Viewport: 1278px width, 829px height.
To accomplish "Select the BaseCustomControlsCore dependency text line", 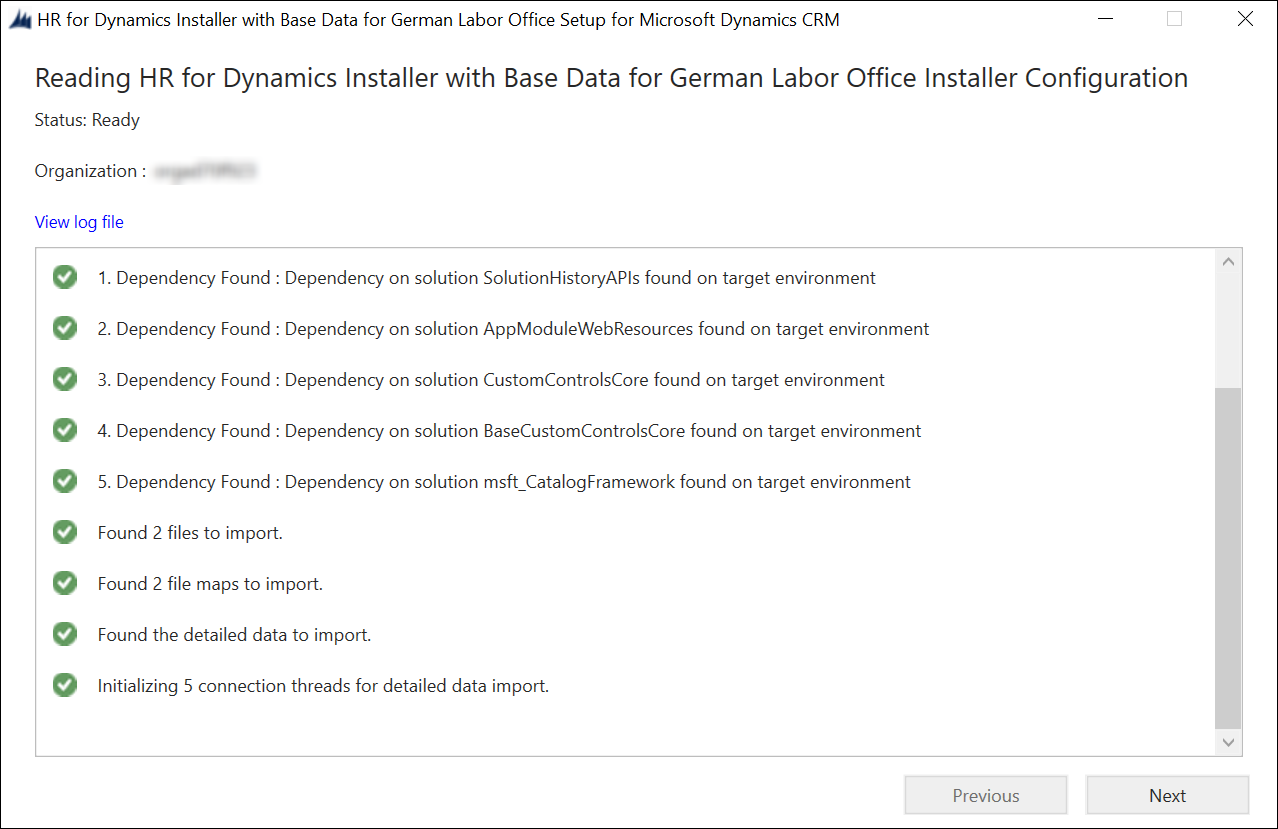I will click(509, 431).
